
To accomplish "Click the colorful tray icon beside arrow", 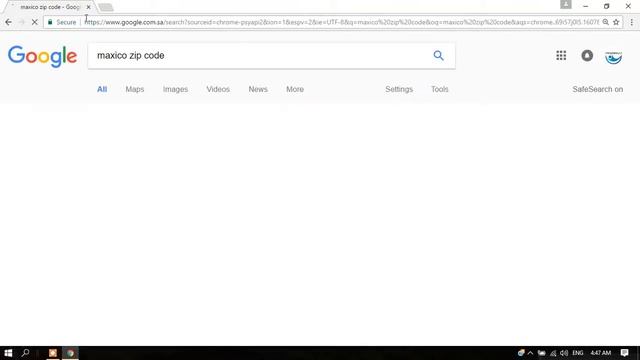I will [x=521, y=353].
